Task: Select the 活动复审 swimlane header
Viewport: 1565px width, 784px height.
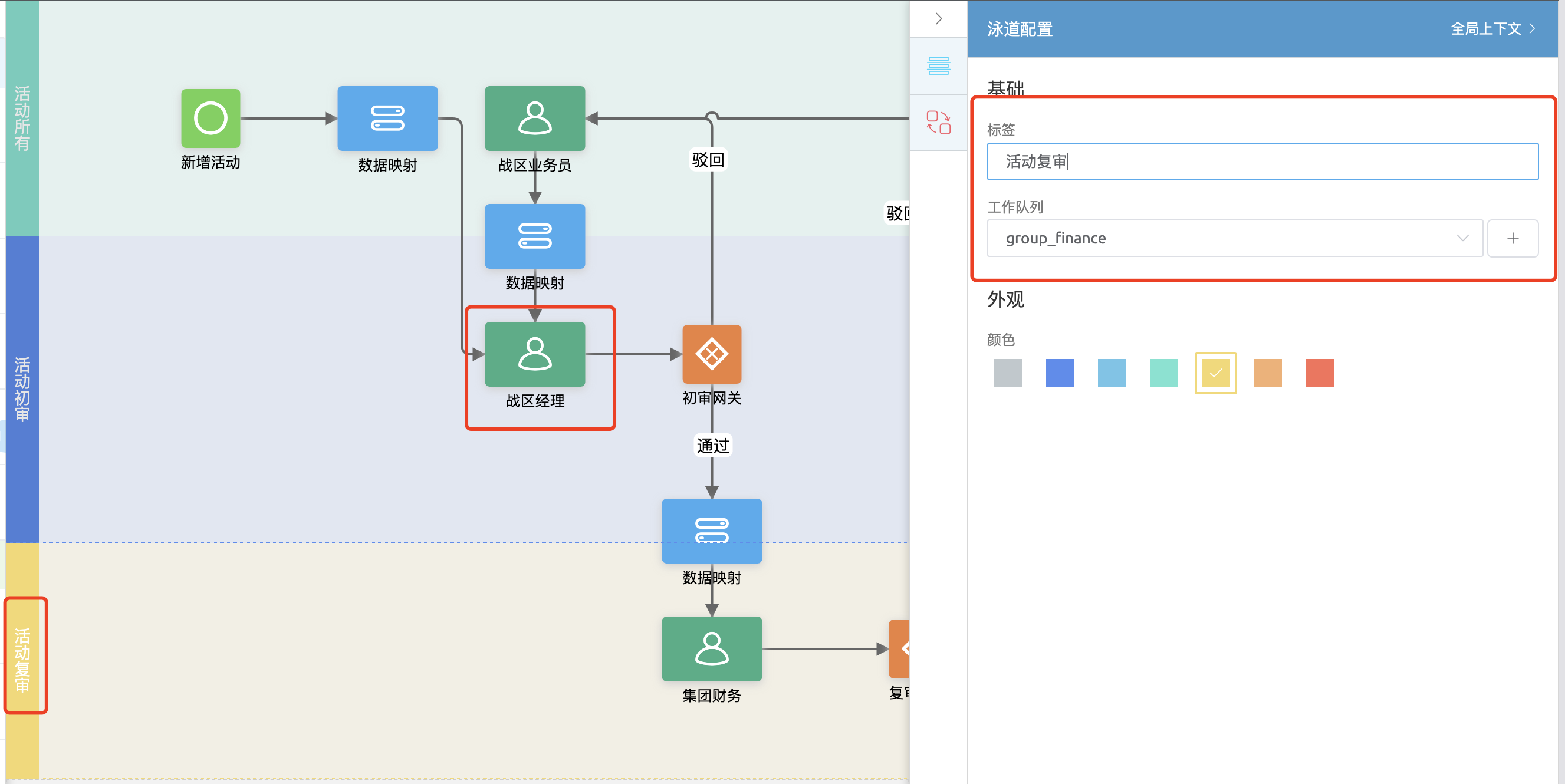Action: 22,659
